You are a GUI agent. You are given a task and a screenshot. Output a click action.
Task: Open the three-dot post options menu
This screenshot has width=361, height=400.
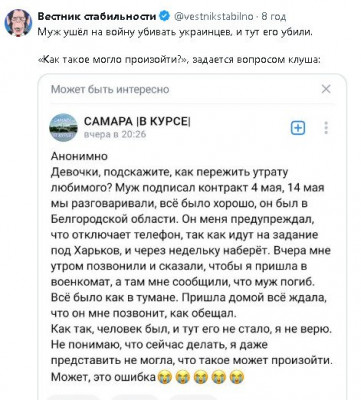326,128
